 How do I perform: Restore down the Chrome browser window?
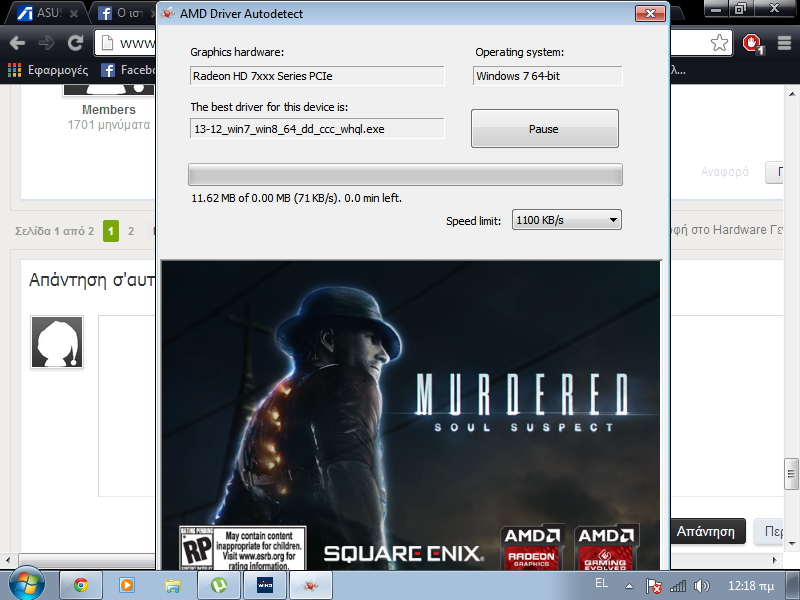tap(740, 9)
